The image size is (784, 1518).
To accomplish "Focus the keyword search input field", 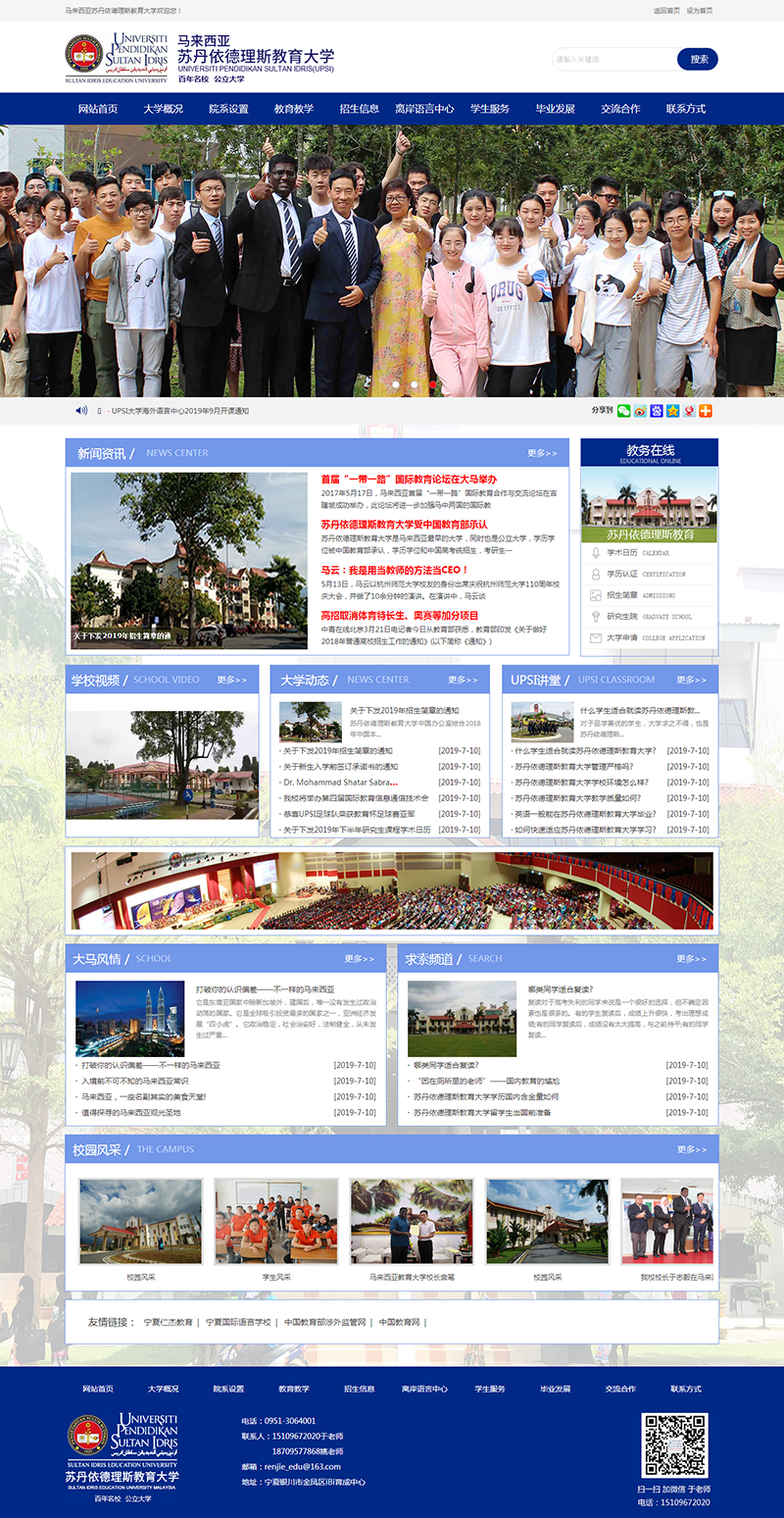I will (615, 59).
